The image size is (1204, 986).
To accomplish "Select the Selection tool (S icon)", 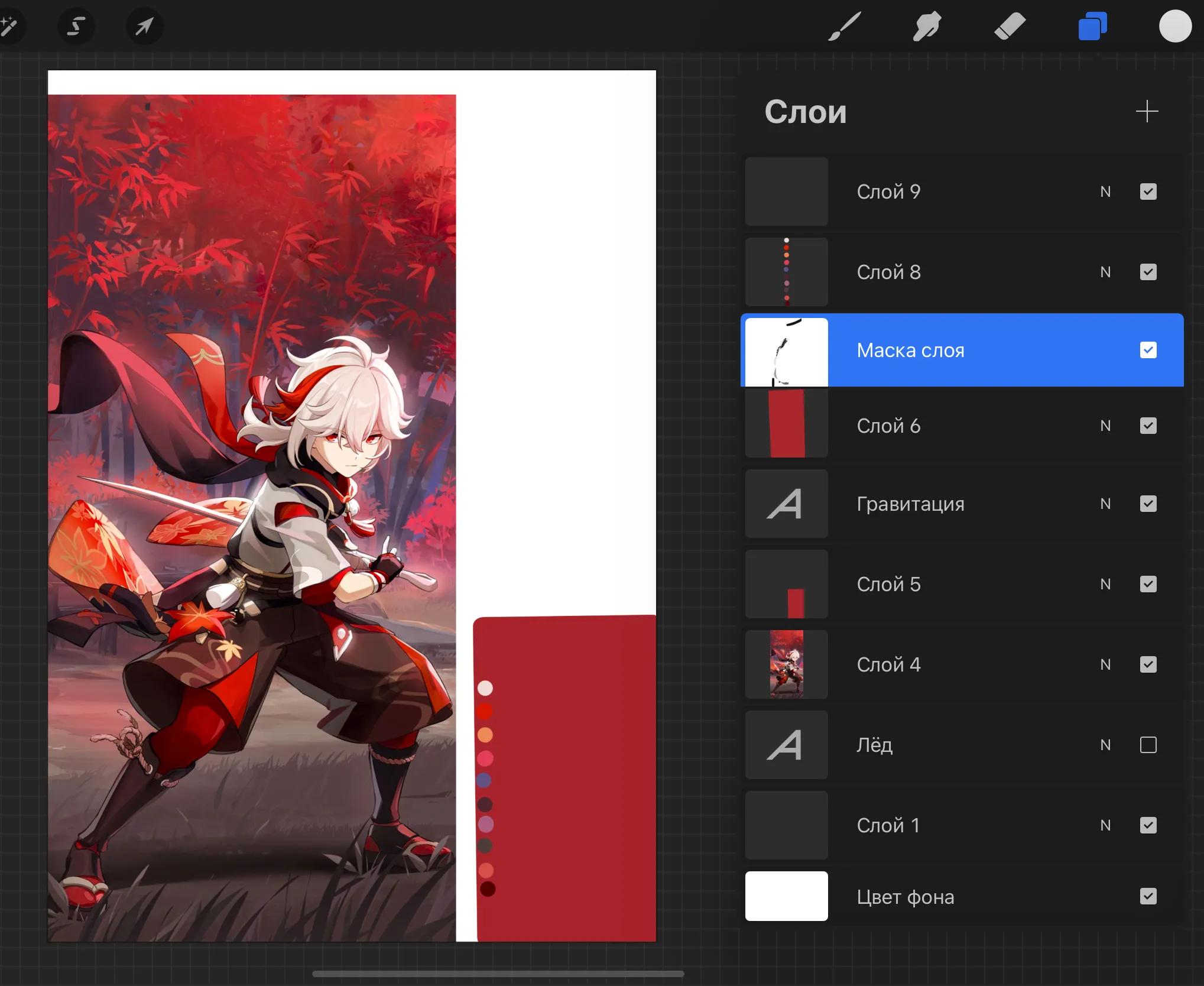I will (76, 26).
